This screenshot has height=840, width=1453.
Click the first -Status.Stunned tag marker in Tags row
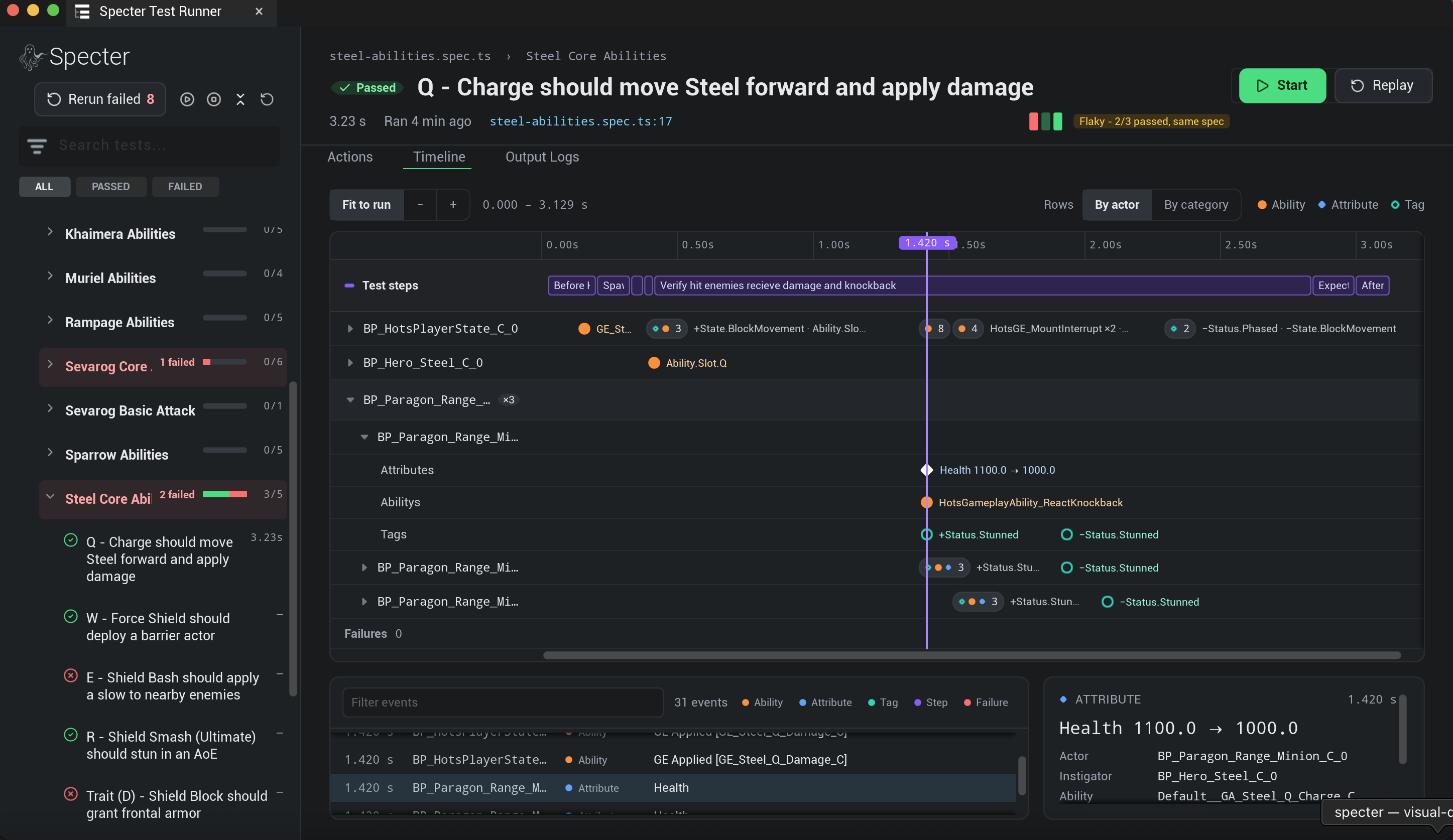[x=1067, y=534]
